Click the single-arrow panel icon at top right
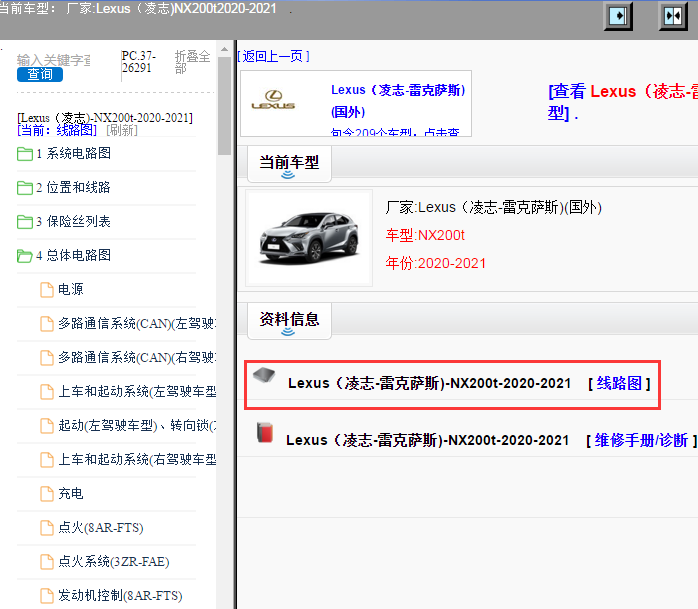Image resolution: width=698 pixels, height=609 pixels. click(x=618, y=16)
